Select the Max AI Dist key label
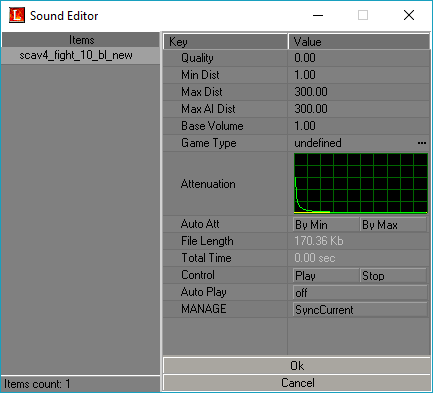The height and width of the screenshot is (393, 433). (208, 109)
